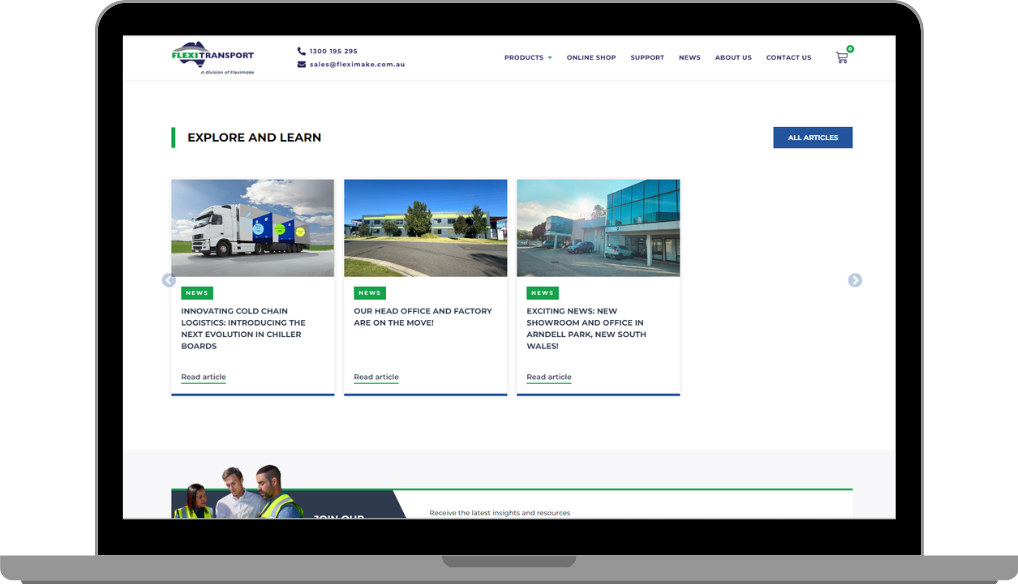Click News tag on head office article
Image resolution: width=1018 pixels, height=584 pixels.
(x=369, y=293)
